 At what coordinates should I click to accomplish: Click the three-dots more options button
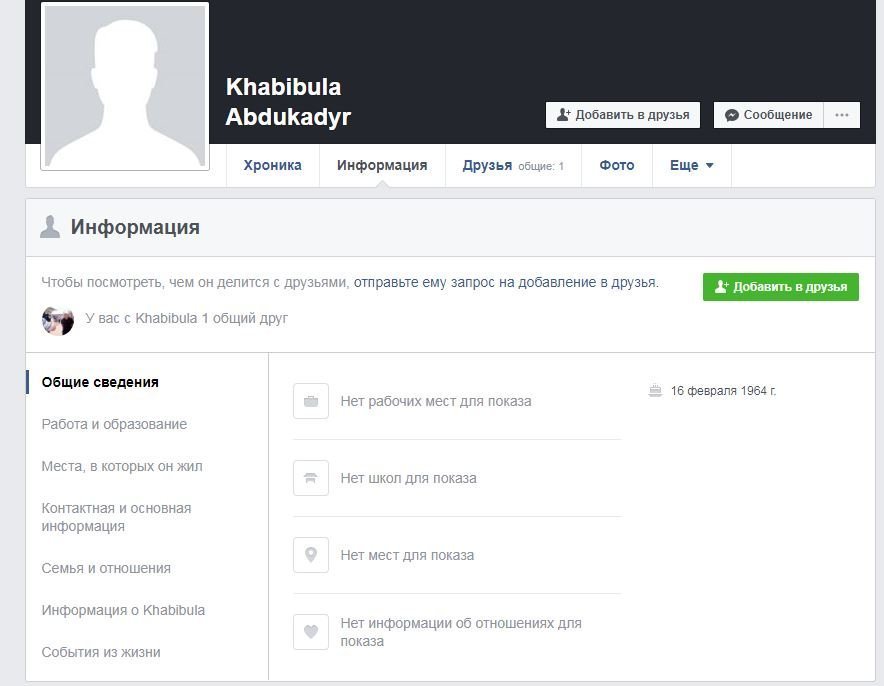(841, 115)
